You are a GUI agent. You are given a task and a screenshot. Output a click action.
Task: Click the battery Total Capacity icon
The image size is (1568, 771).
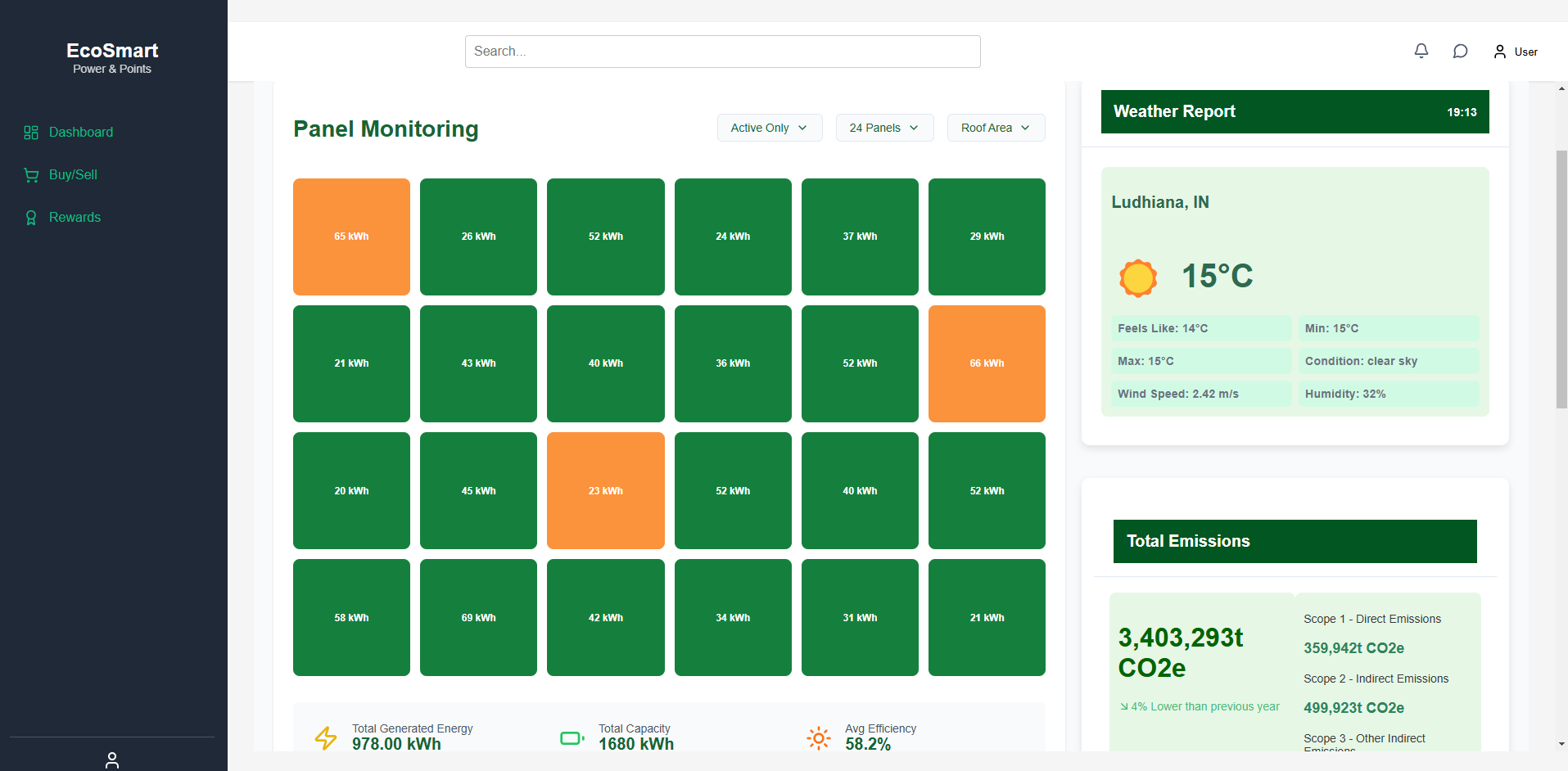click(572, 738)
